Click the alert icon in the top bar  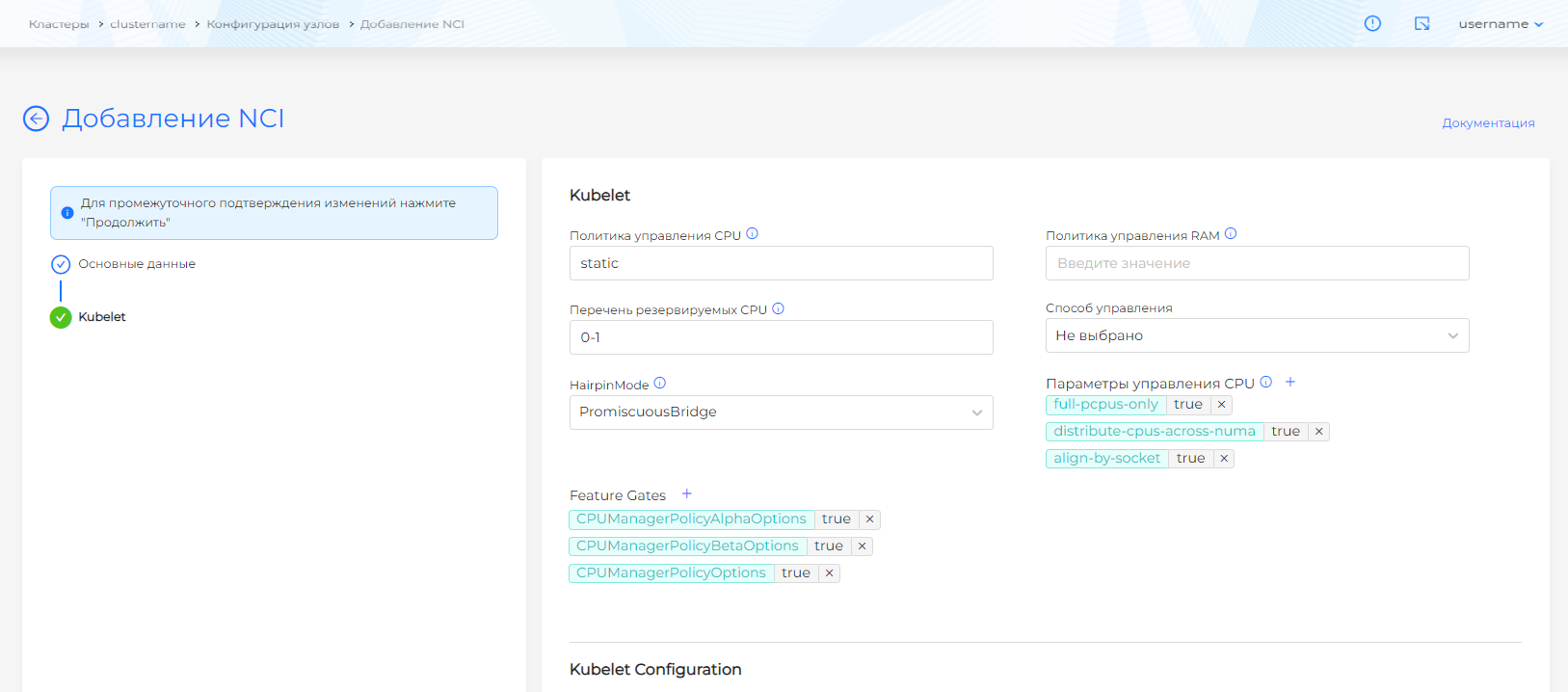pos(1372,24)
